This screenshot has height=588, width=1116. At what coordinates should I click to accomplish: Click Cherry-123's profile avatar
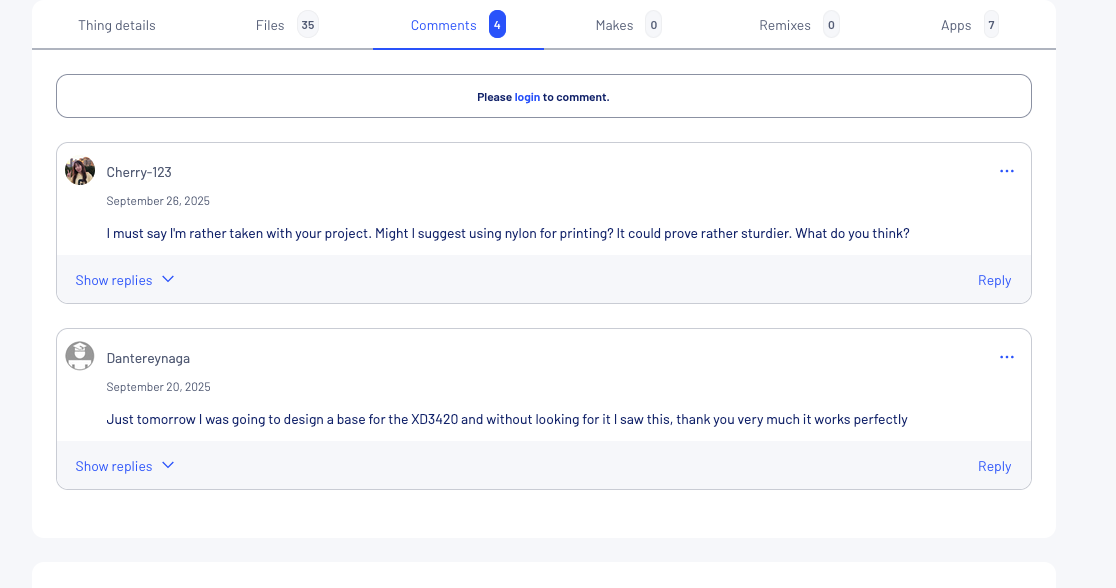(x=80, y=171)
